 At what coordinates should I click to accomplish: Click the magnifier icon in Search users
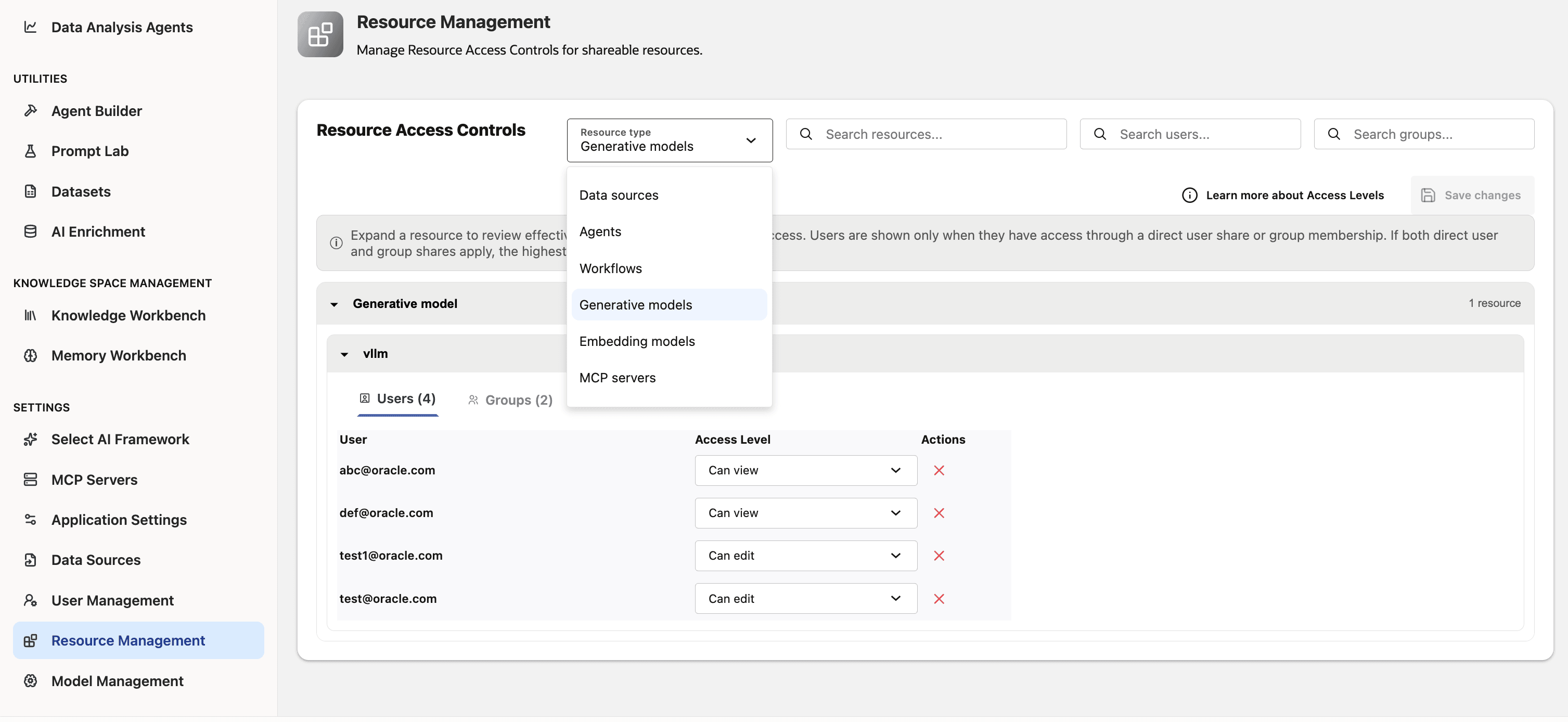(x=1100, y=134)
